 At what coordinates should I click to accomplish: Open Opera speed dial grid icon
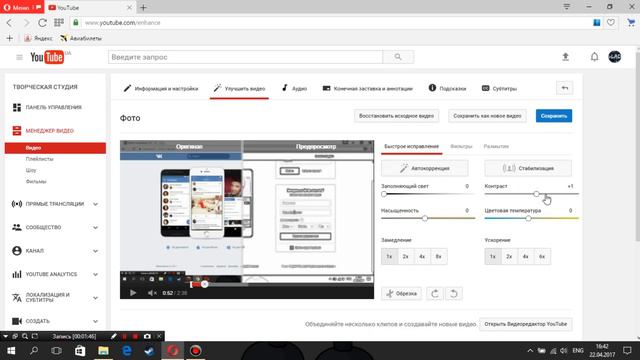[x=59, y=22]
